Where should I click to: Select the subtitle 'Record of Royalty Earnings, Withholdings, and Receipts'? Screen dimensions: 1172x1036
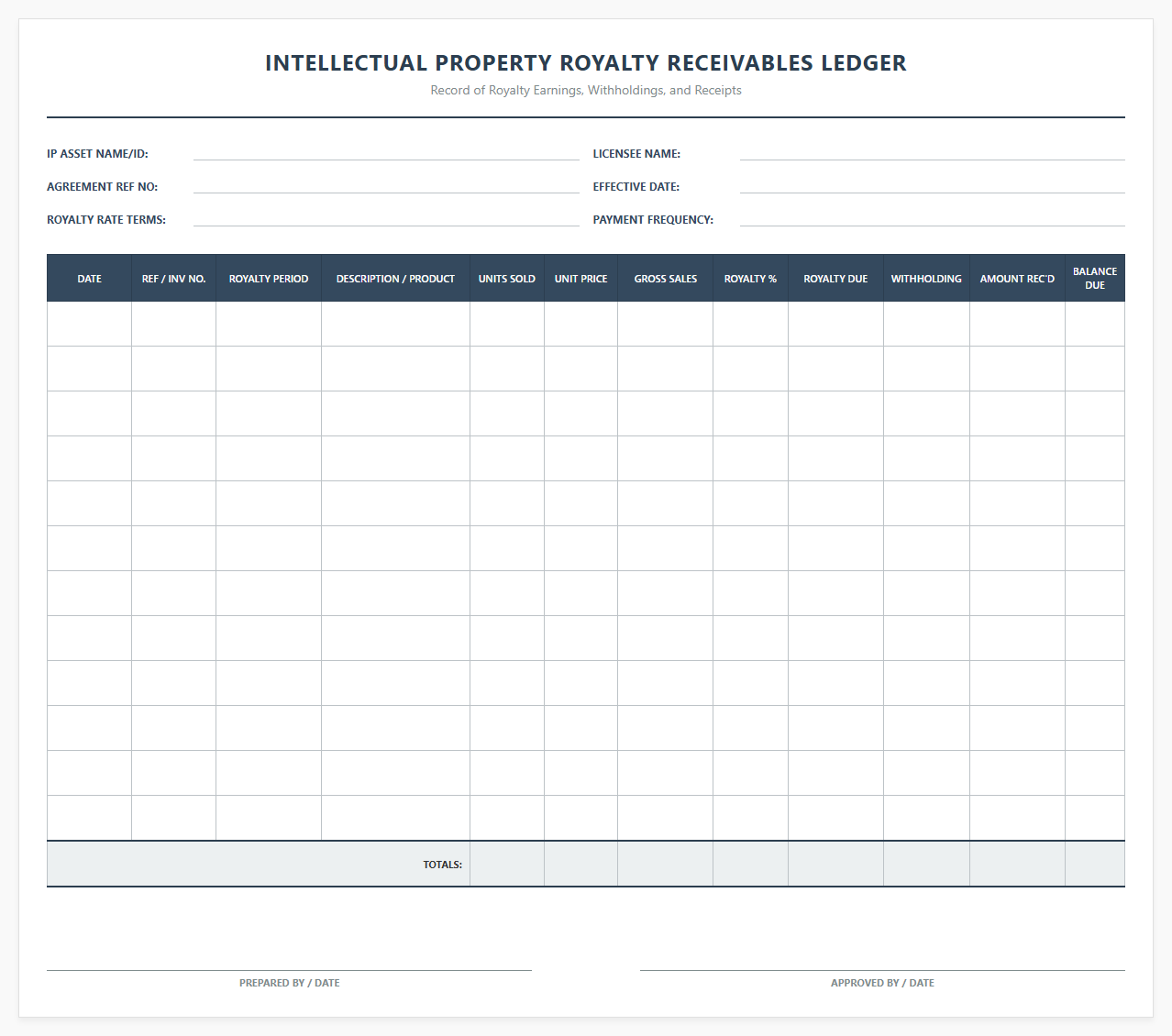pyautogui.click(x=586, y=90)
